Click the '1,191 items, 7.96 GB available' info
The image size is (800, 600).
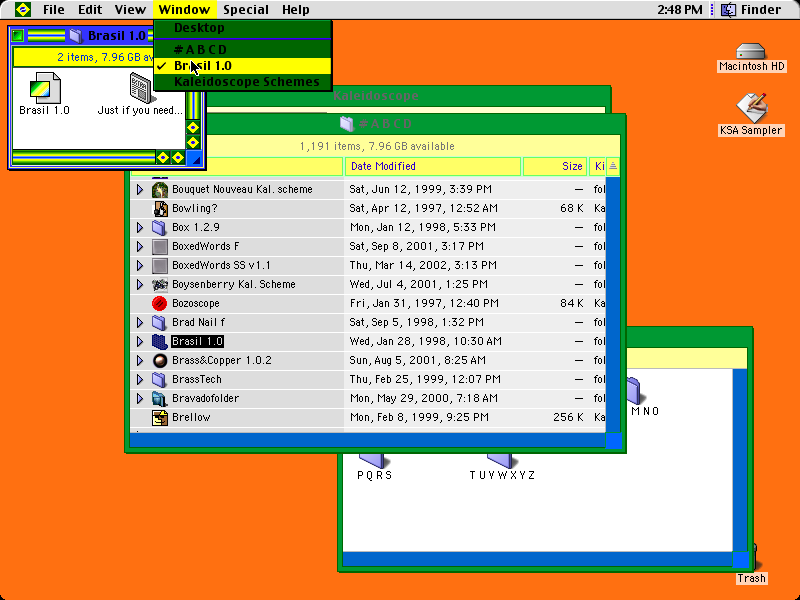point(377,146)
